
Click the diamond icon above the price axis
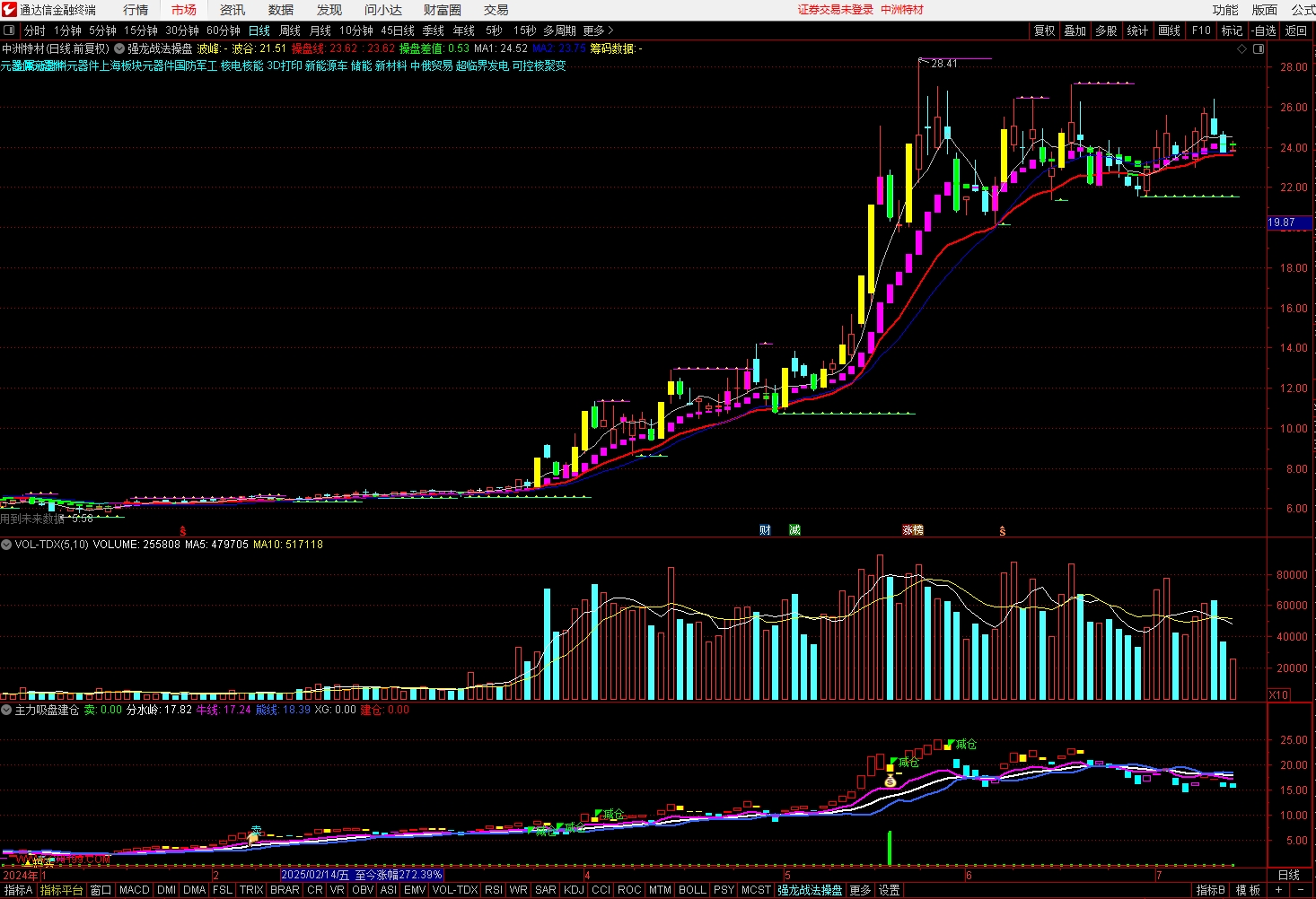click(1242, 48)
